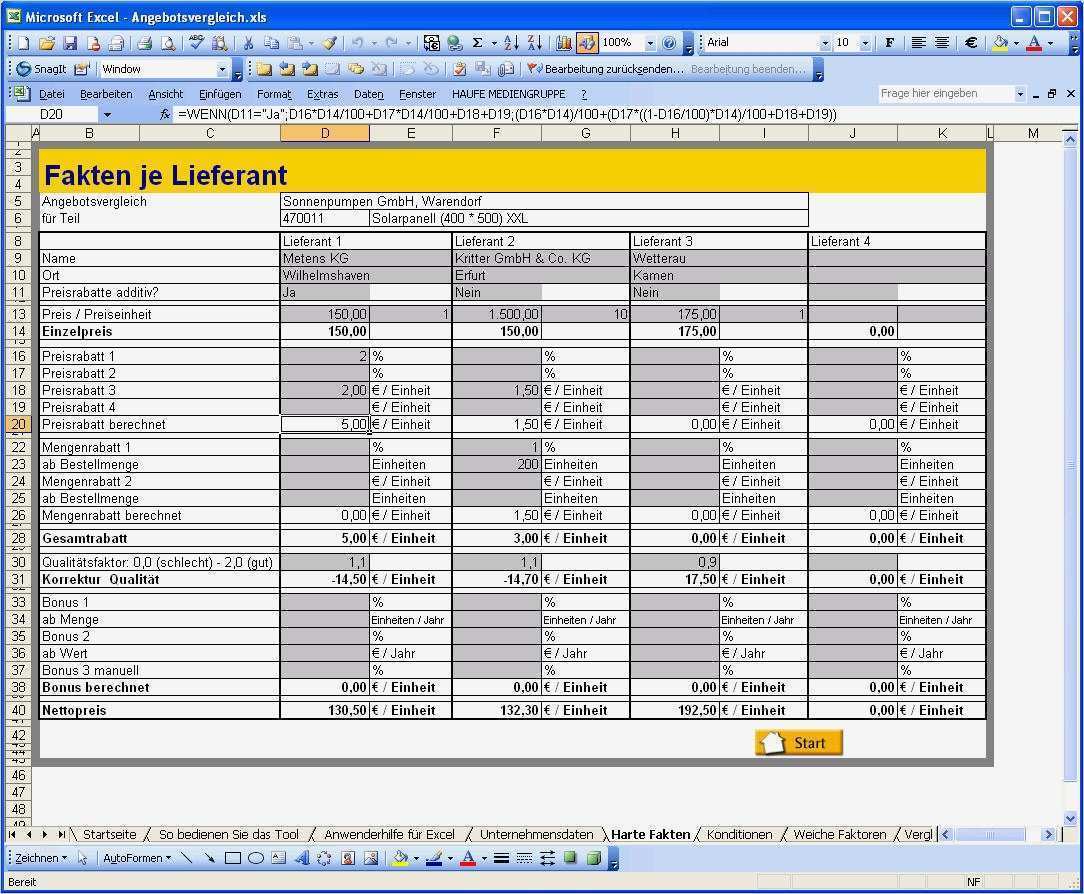The width and height of the screenshot is (1084, 894).
Task: Open the Arial font dropdown
Action: (x=824, y=43)
